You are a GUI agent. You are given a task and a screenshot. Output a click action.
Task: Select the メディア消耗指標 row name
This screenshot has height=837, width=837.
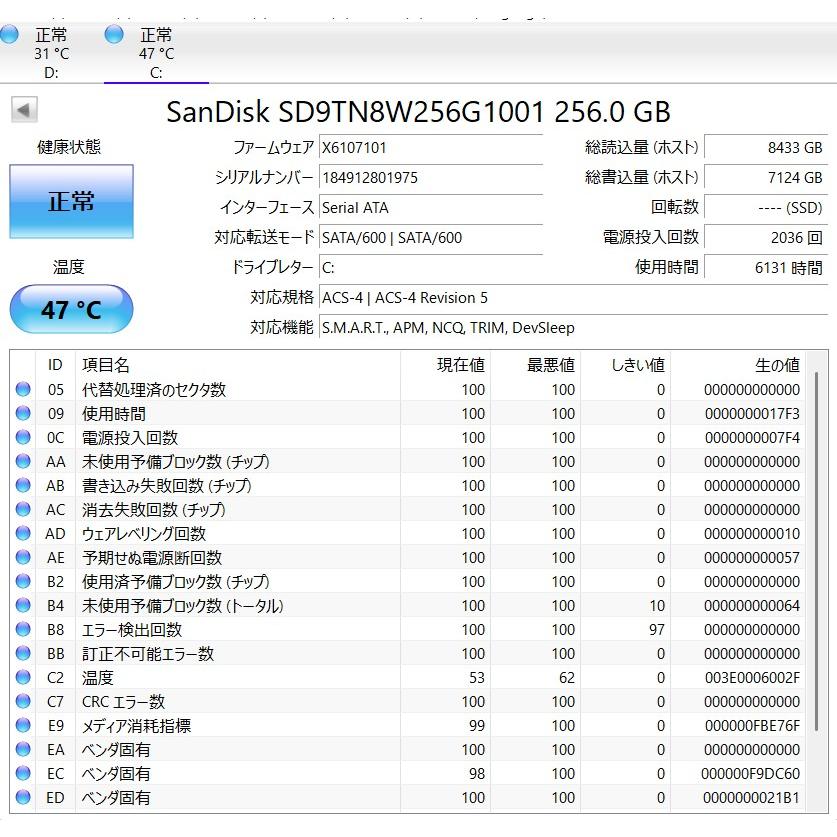pos(136,726)
